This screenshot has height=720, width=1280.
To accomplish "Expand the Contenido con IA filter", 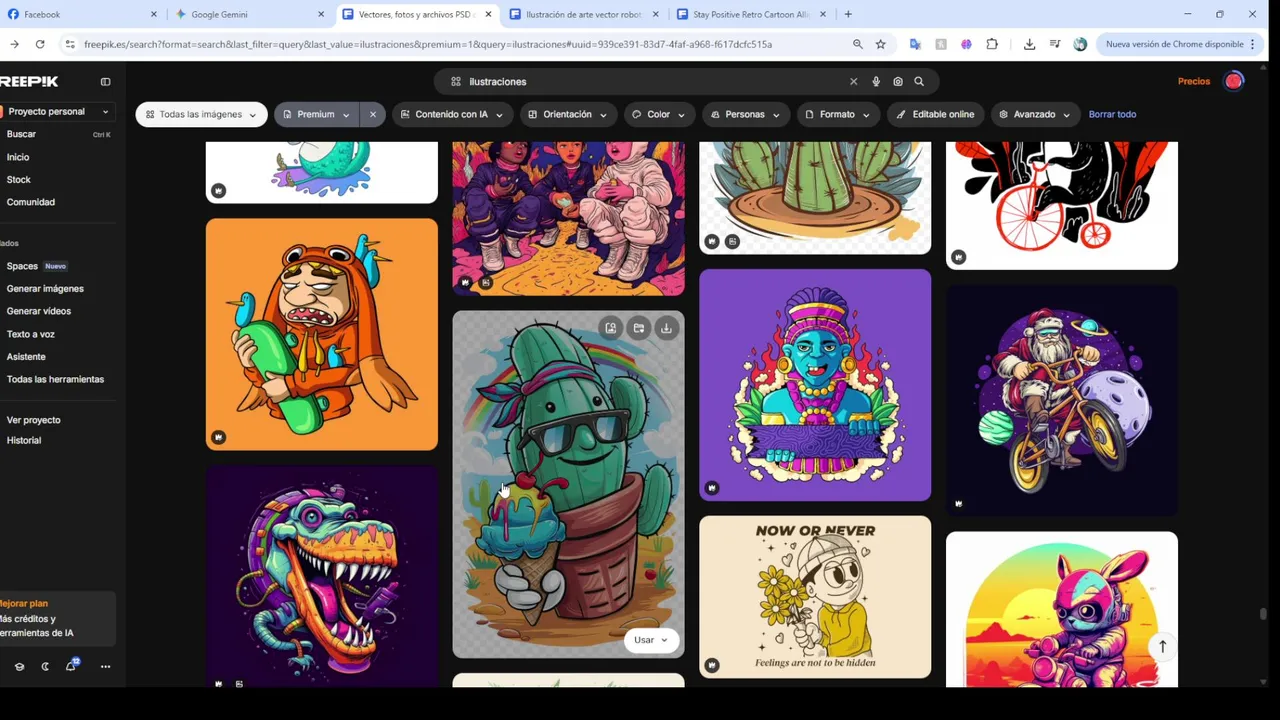I will point(451,114).
